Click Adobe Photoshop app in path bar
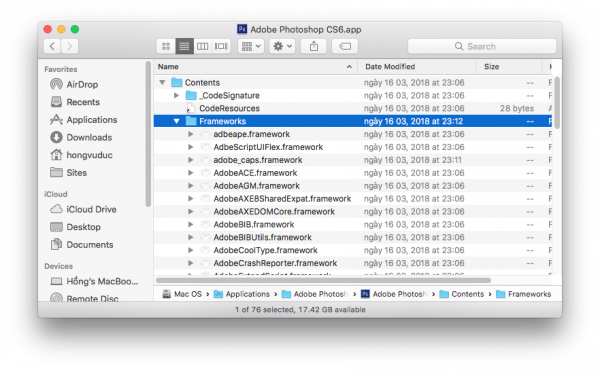The height and width of the screenshot is (372, 600). coord(394,294)
